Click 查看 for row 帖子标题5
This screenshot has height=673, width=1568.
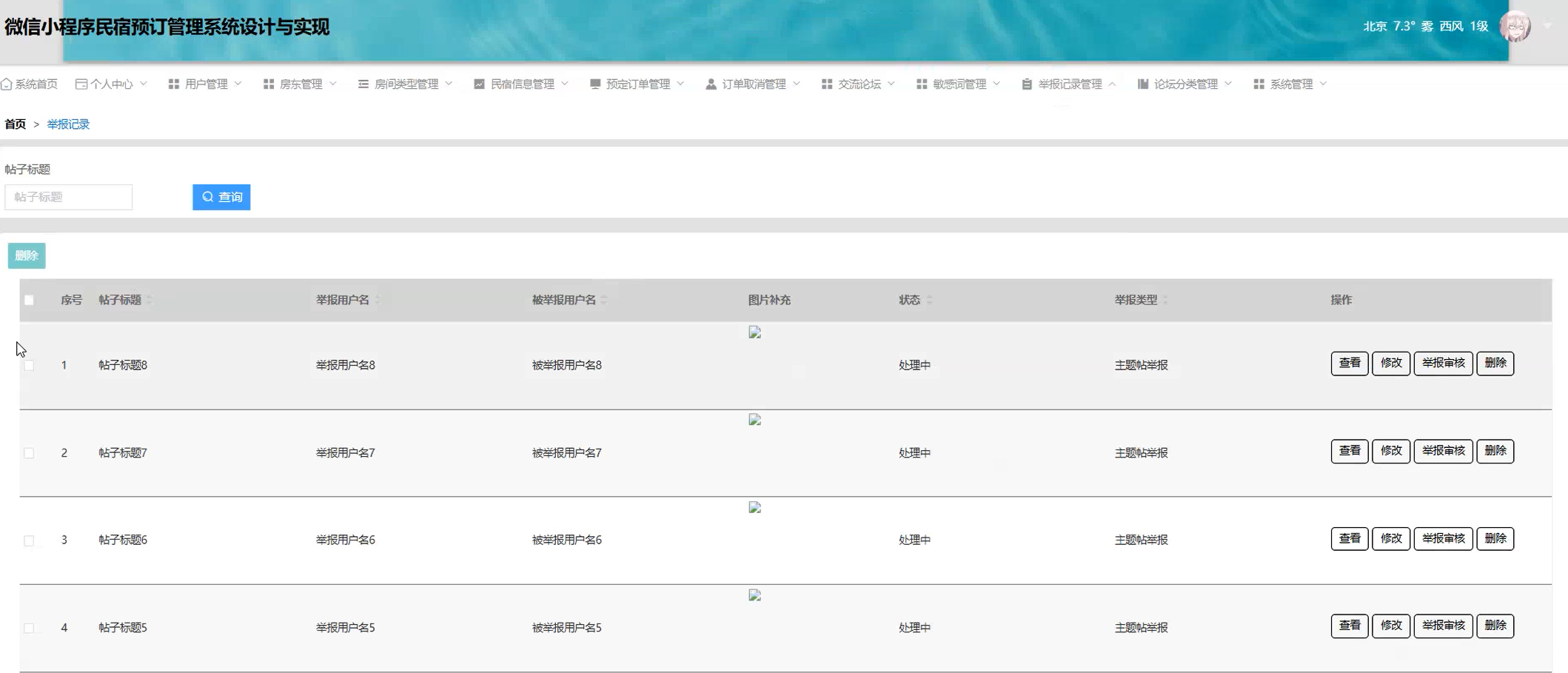pyautogui.click(x=1350, y=626)
